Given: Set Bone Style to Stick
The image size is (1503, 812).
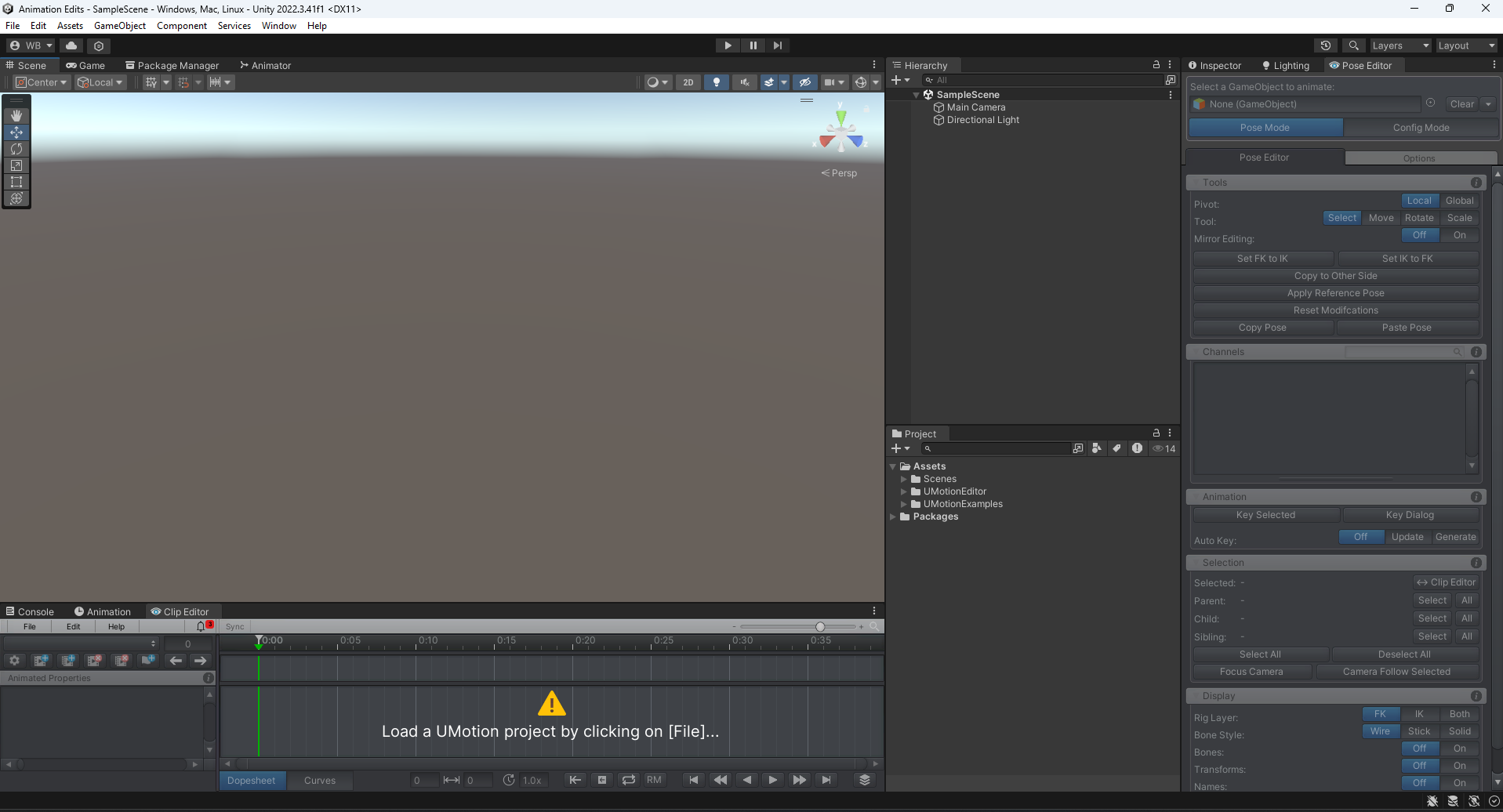Looking at the screenshot, I should (1419, 731).
